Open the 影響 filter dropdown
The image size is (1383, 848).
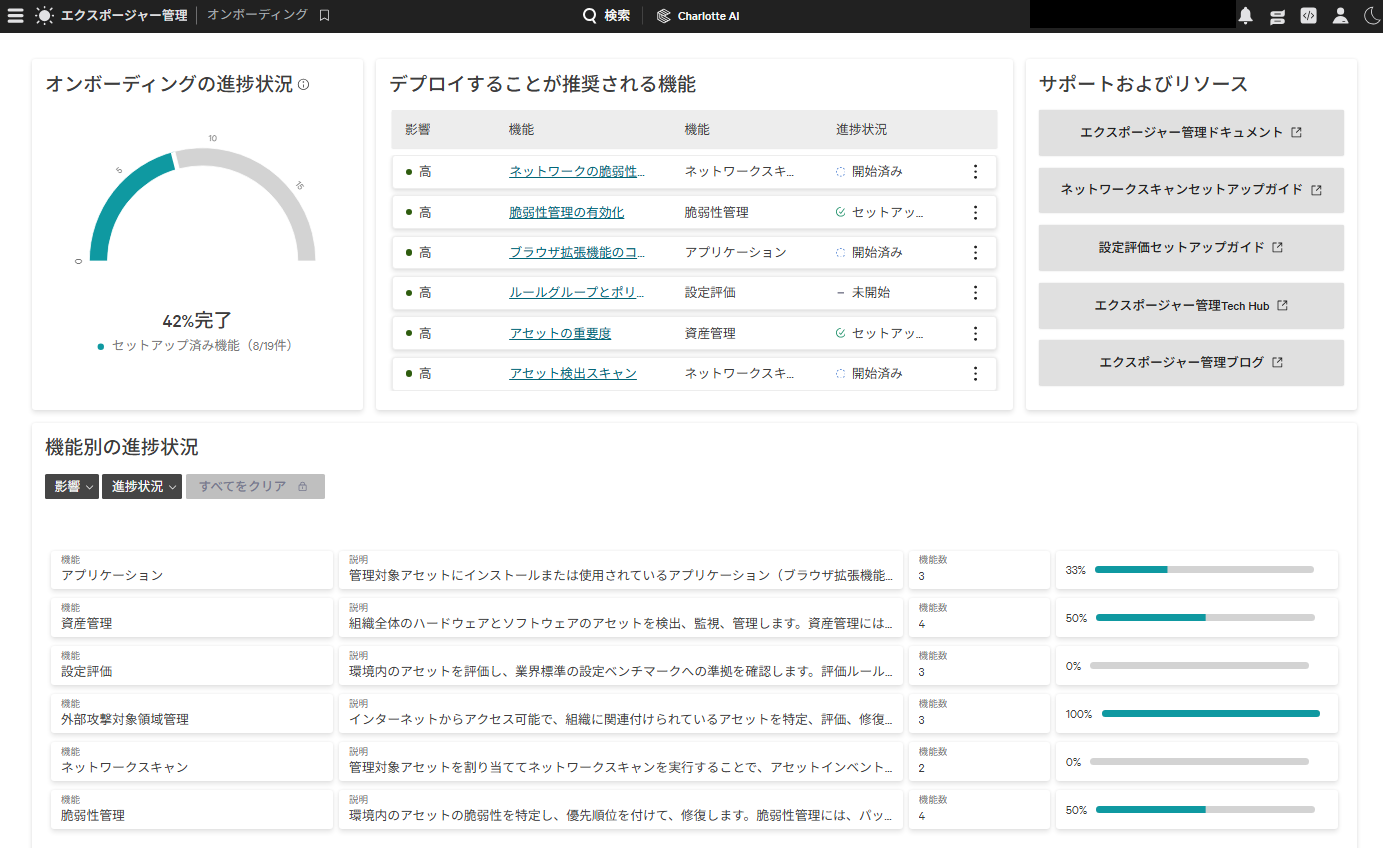tap(71, 486)
